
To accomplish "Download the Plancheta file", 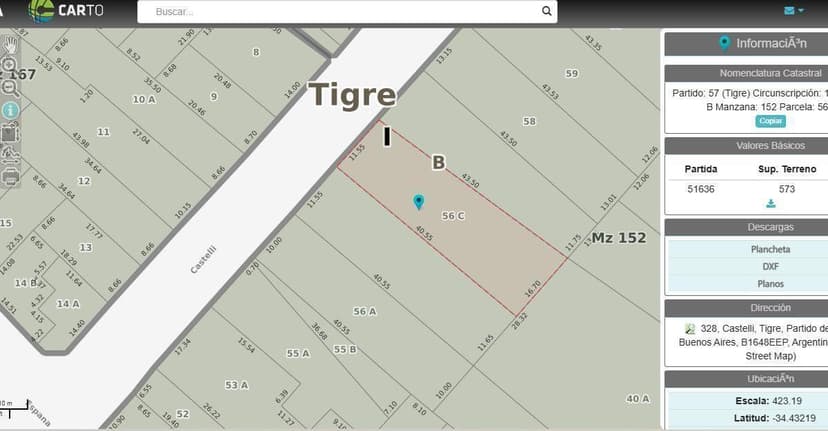I will [x=769, y=250].
